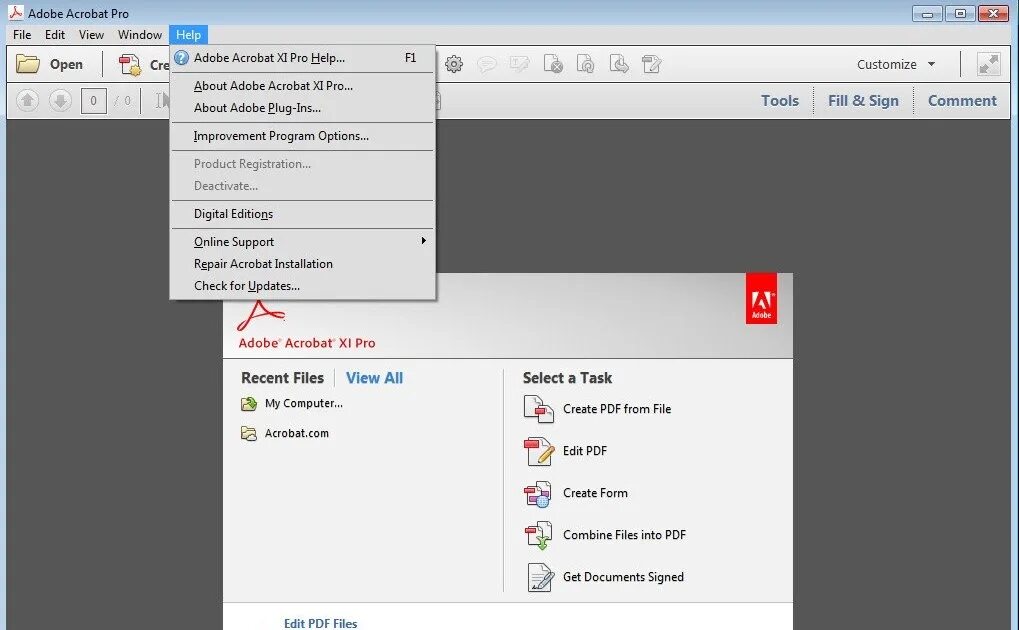The width and height of the screenshot is (1019, 630).
Task: Select Check for Updates
Action: (302, 285)
